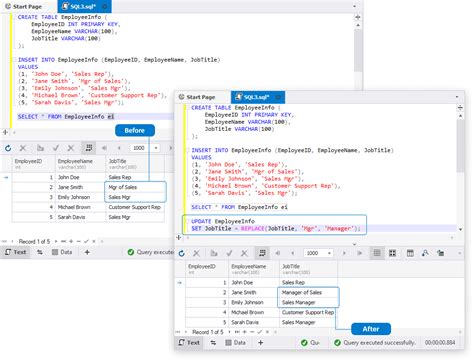Close SQL3.sql tab in back window
The height and width of the screenshot is (364, 474).
coord(105,6)
